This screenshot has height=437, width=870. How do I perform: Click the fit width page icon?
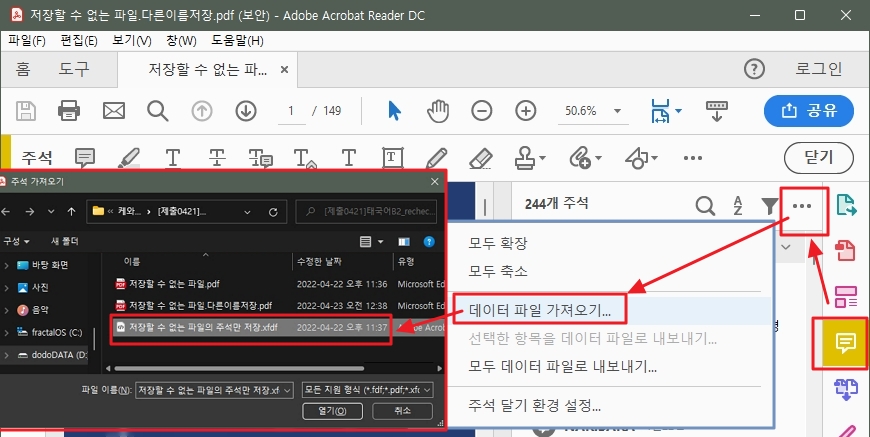tap(661, 111)
